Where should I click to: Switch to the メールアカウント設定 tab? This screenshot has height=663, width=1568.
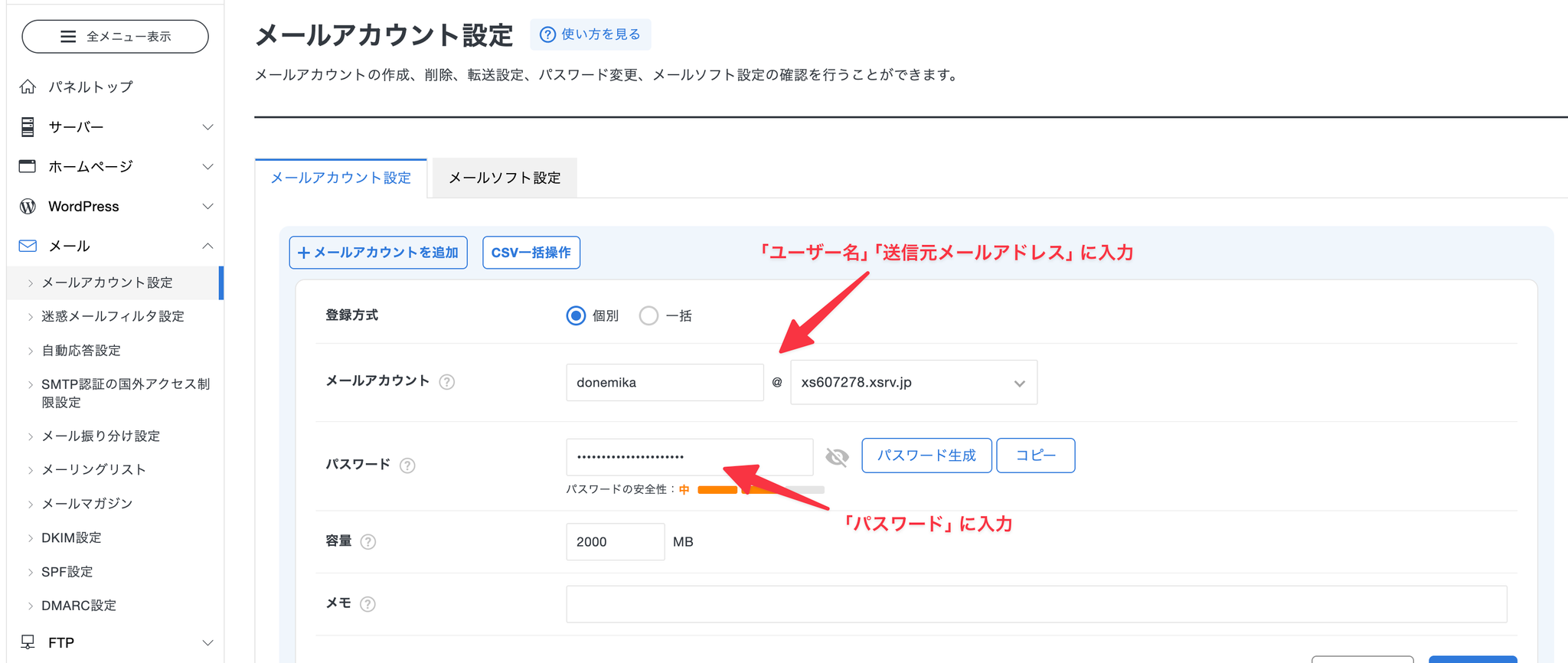tap(341, 178)
